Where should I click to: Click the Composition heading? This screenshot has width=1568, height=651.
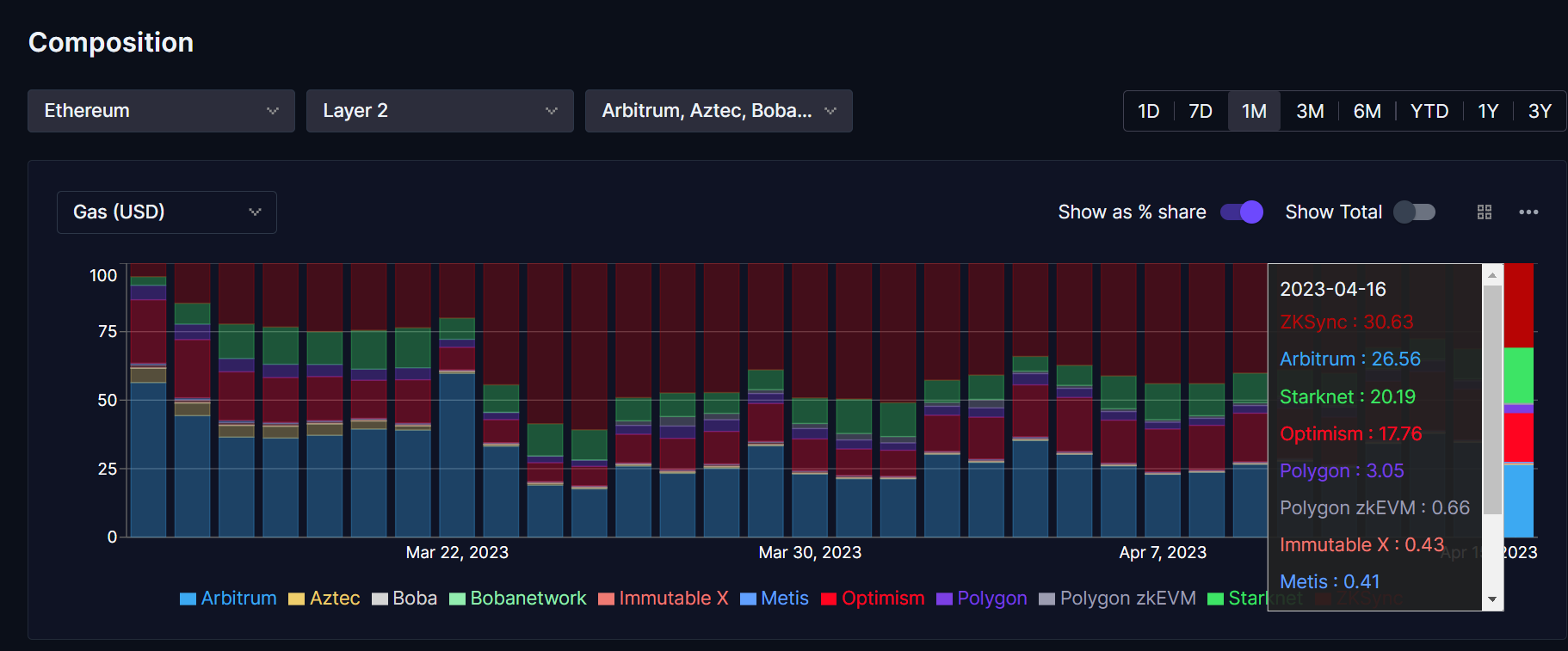coord(111,42)
